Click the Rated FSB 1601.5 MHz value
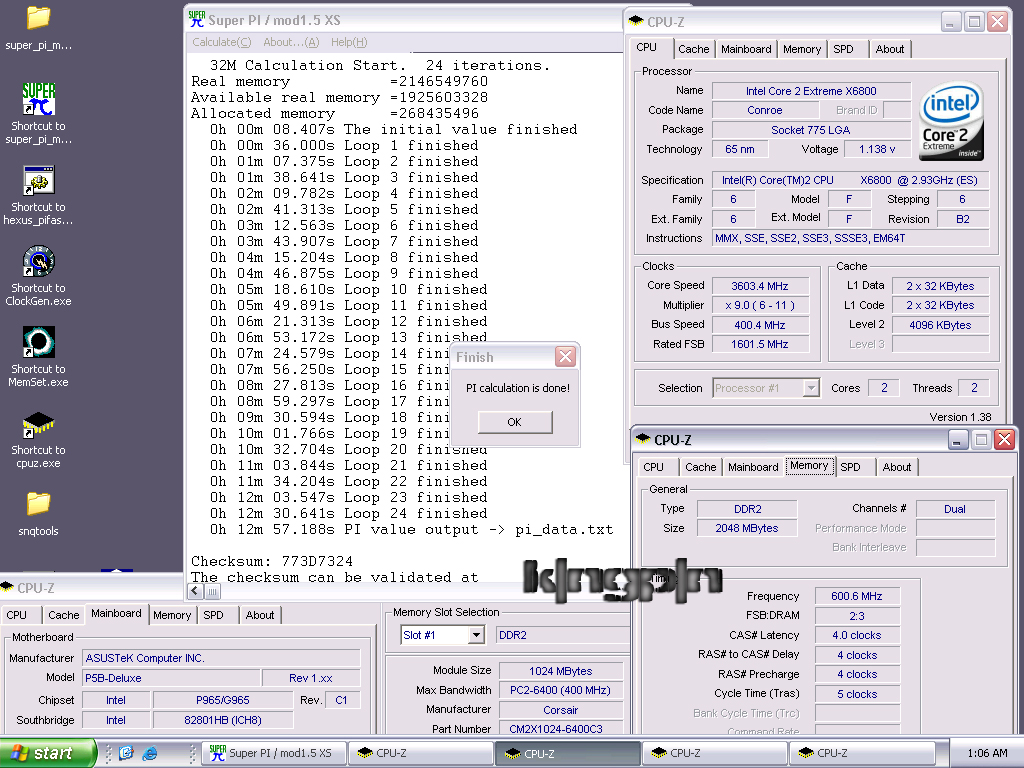Screen dimensions: 1024x768 tap(760, 344)
